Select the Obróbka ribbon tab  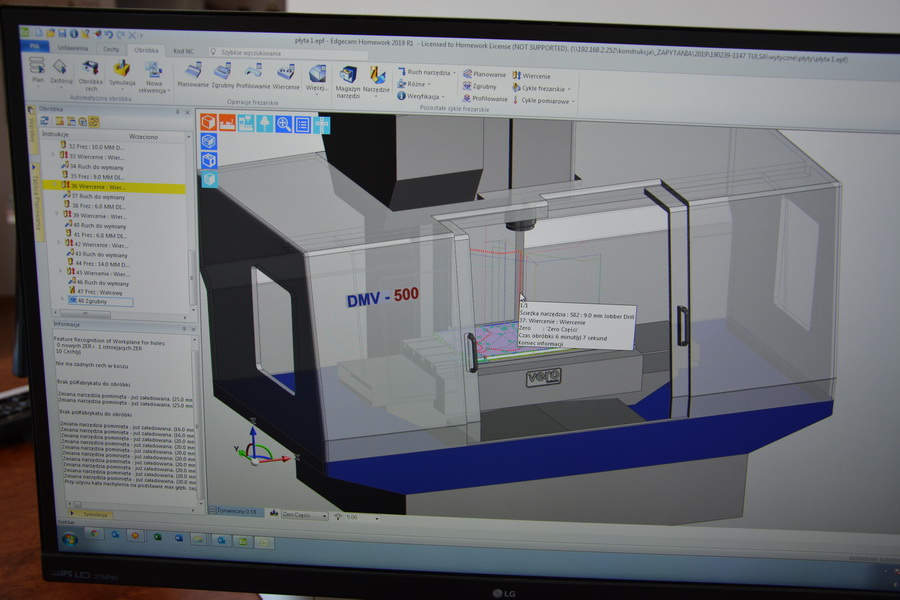146,51
